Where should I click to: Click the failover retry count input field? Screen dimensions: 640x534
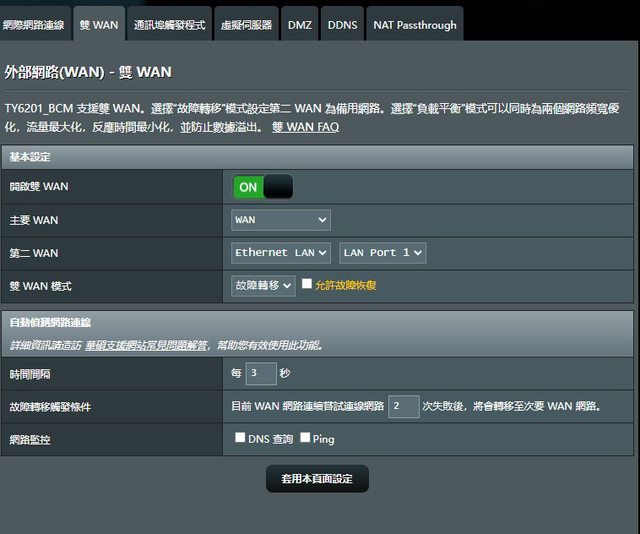(x=403, y=406)
